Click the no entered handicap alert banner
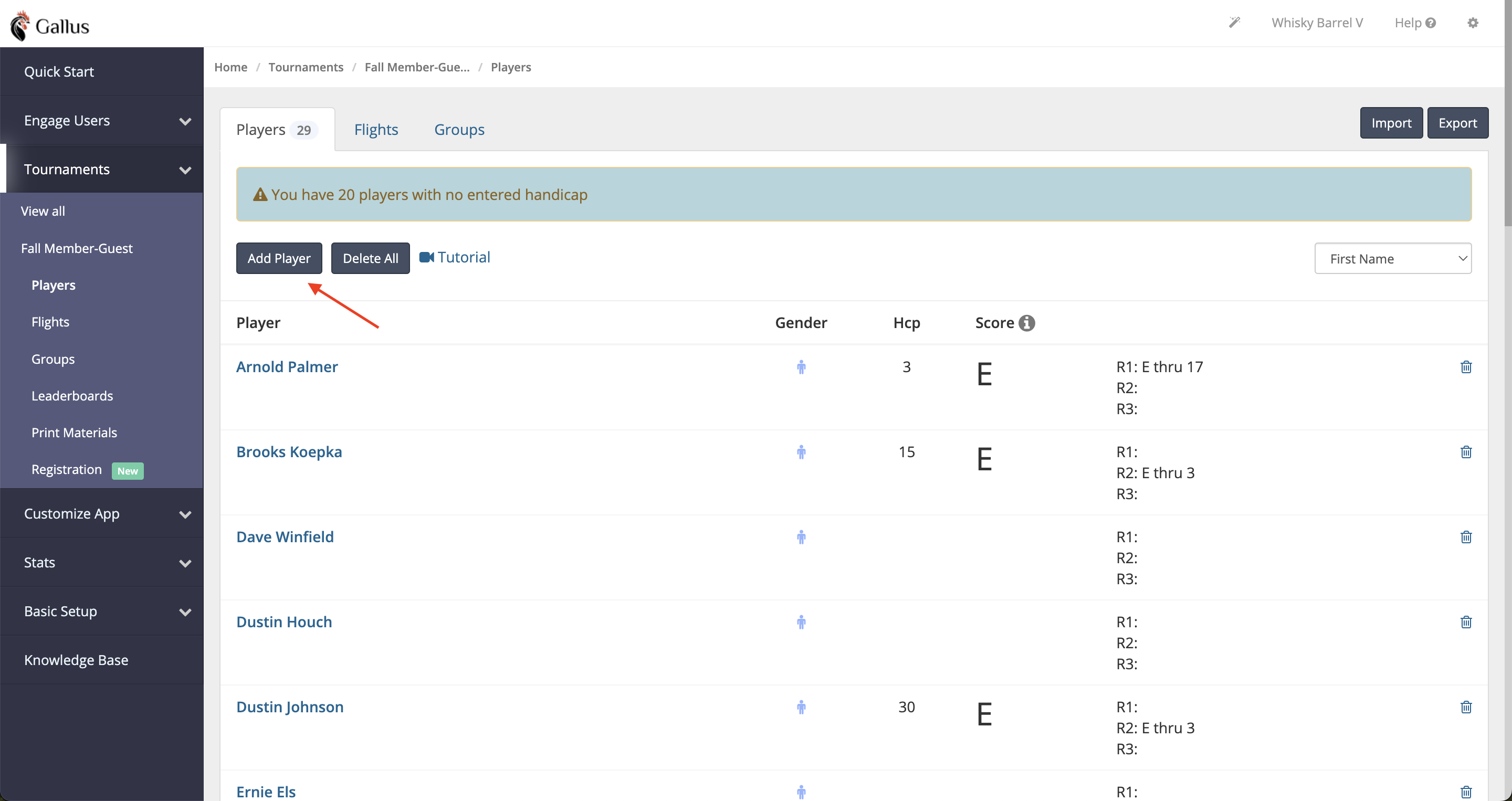Screen dimensions: 1512x801 pyautogui.click(x=854, y=195)
